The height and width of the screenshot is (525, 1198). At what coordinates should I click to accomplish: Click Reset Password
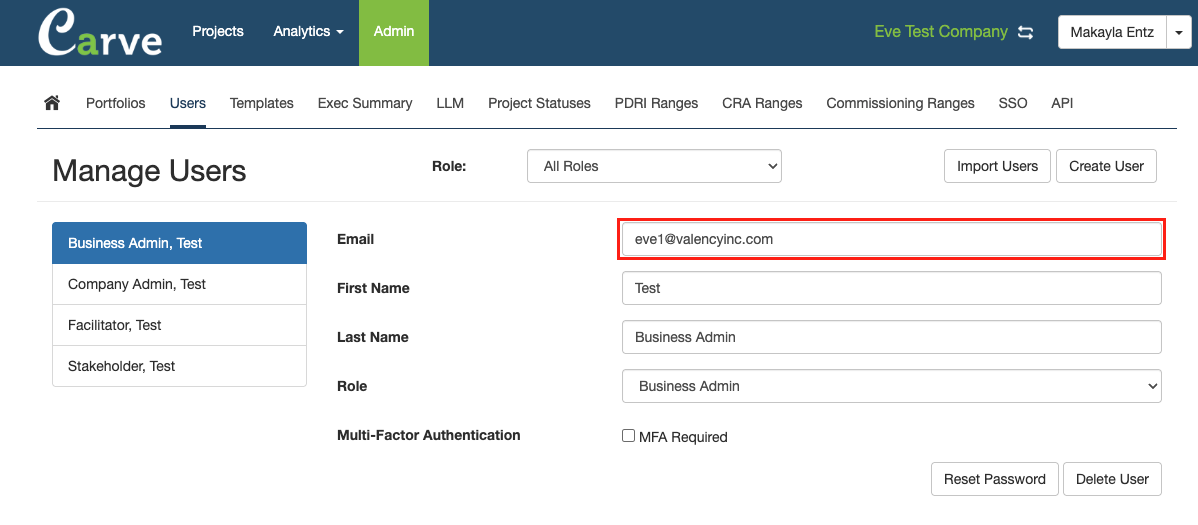click(x=994, y=479)
